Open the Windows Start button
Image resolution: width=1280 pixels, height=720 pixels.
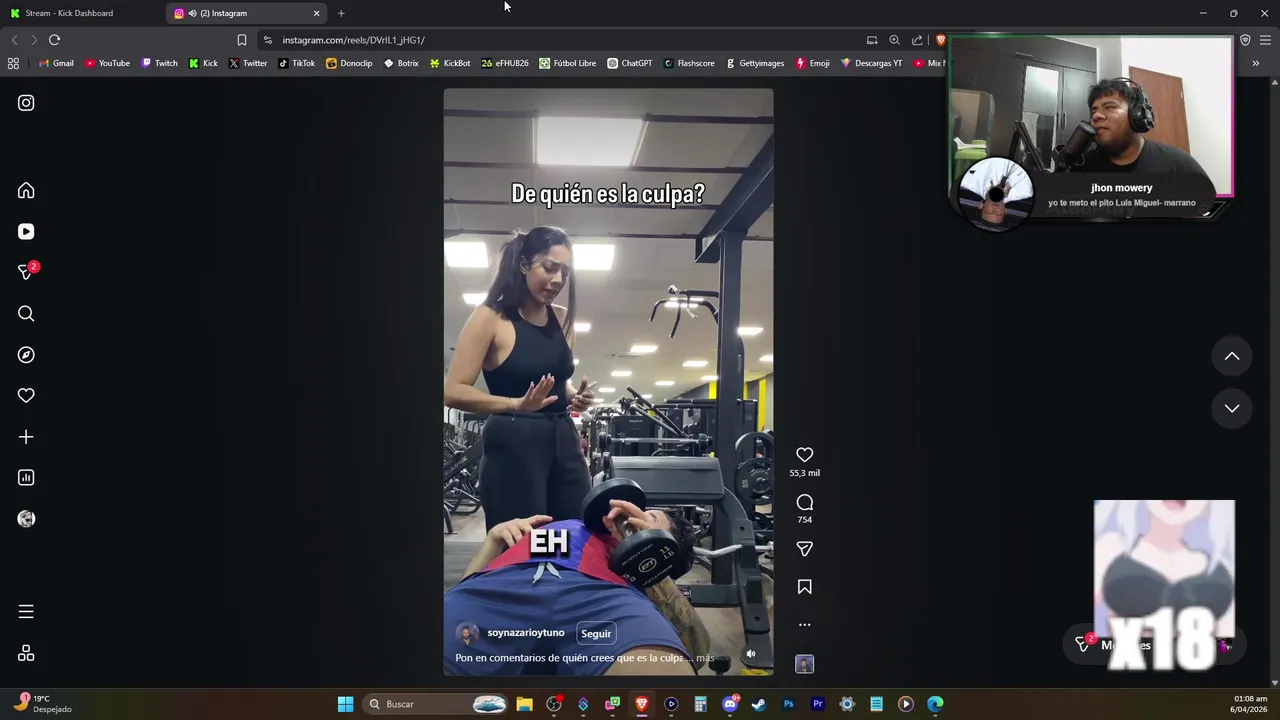345,704
